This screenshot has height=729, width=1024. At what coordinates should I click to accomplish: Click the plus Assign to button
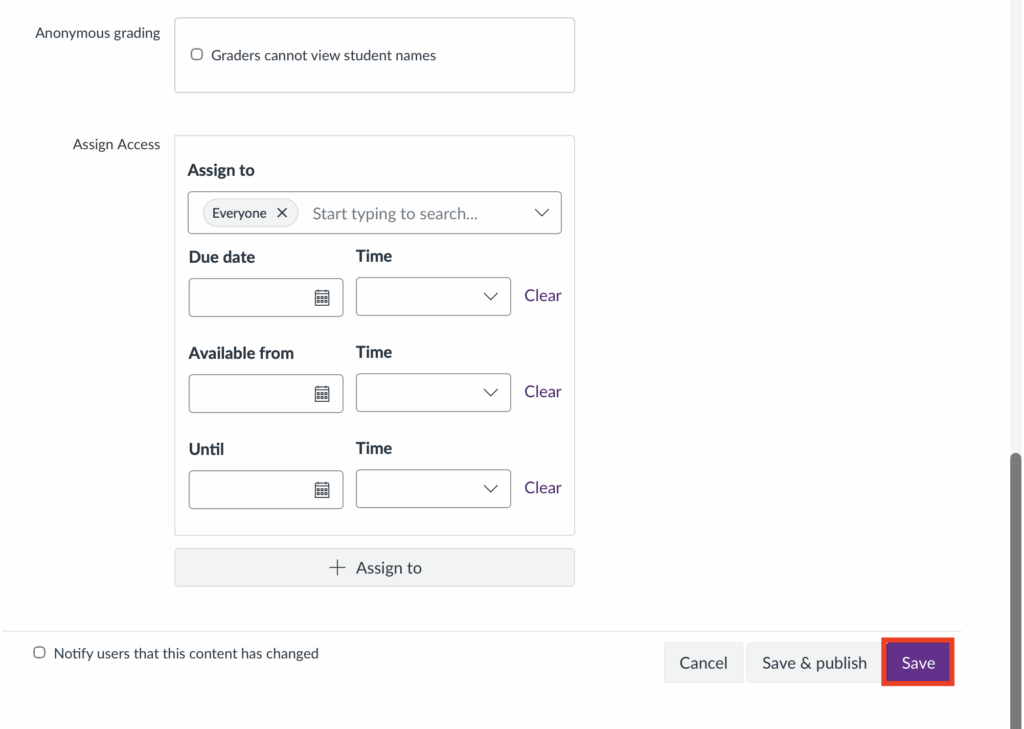(374, 567)
